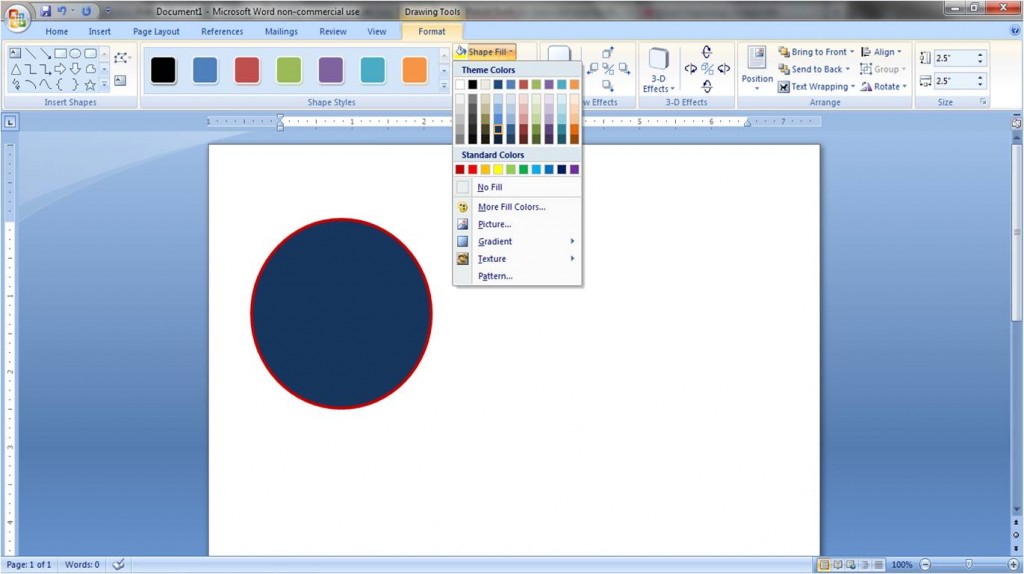Open the Page Layout tab
The width and height of the screenshot is (1024, 574).
(x=156, y=31)
